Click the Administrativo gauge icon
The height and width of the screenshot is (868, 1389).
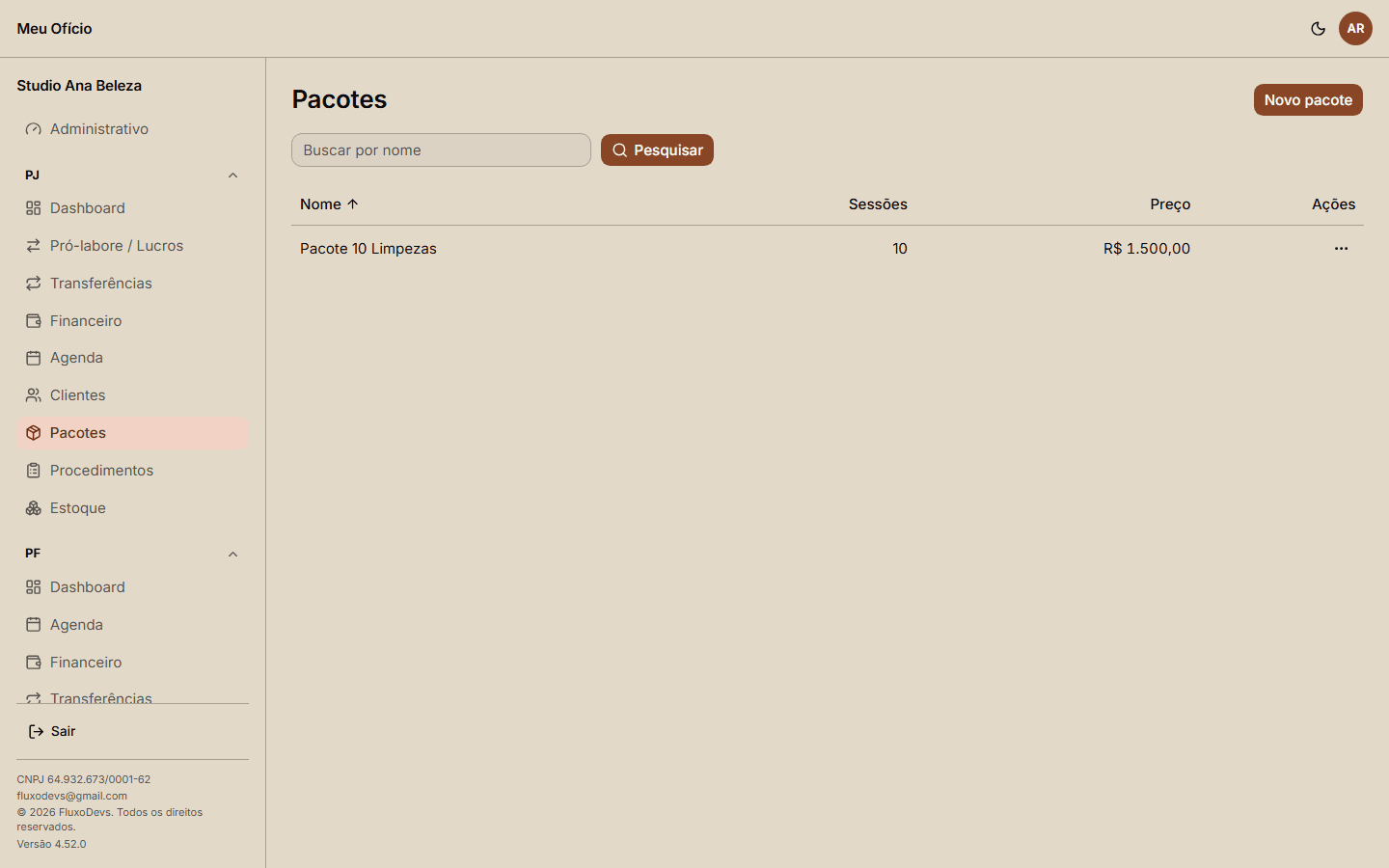pyautogui.click(x=34, y=129)
